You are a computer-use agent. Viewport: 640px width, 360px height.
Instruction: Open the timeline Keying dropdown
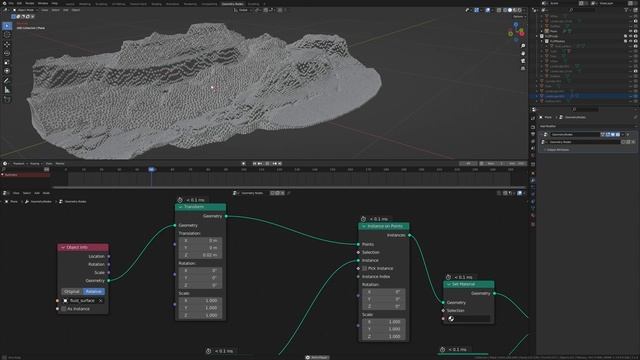pos(35,164)
